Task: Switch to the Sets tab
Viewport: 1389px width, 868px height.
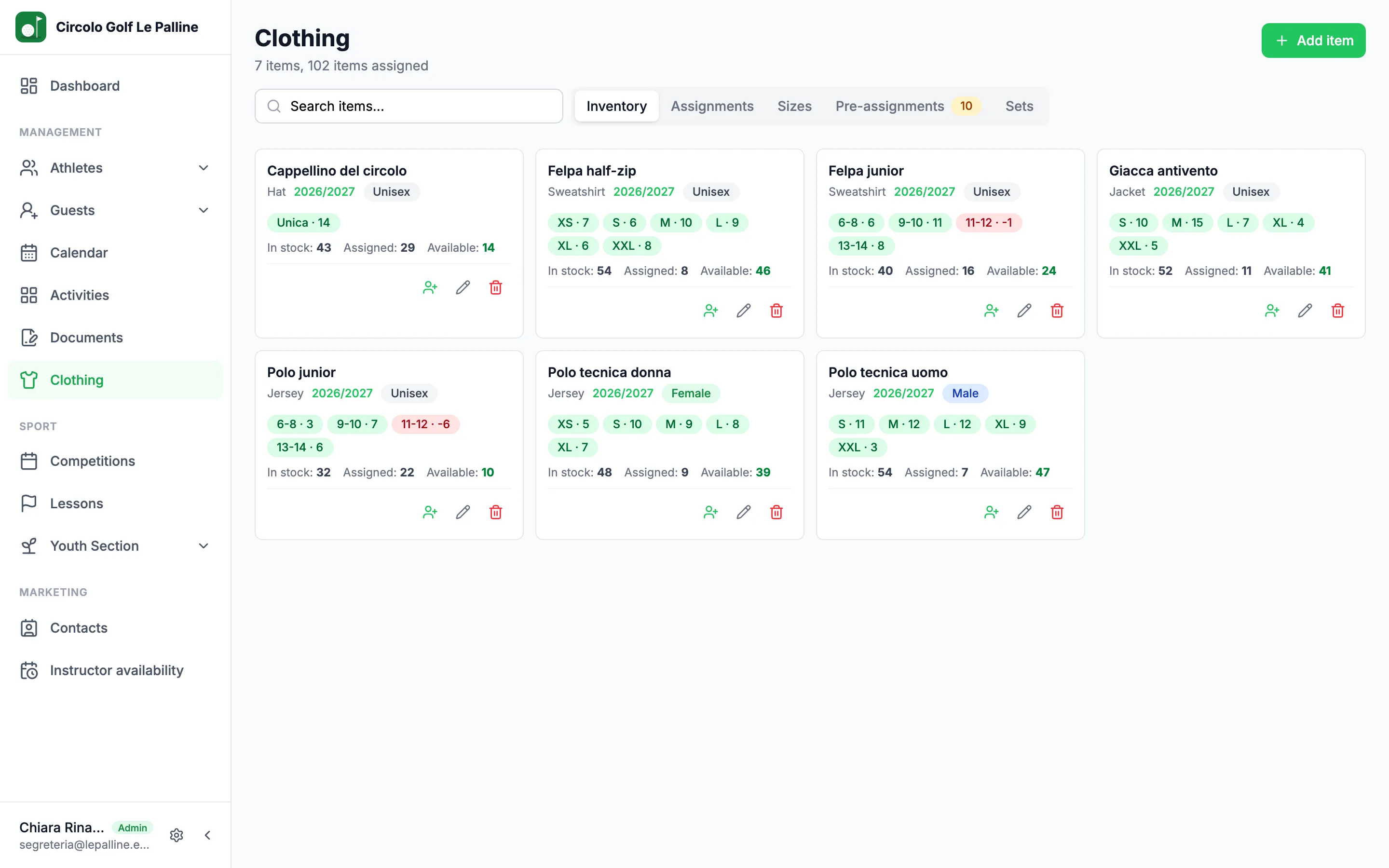Action: point(1019,106)
